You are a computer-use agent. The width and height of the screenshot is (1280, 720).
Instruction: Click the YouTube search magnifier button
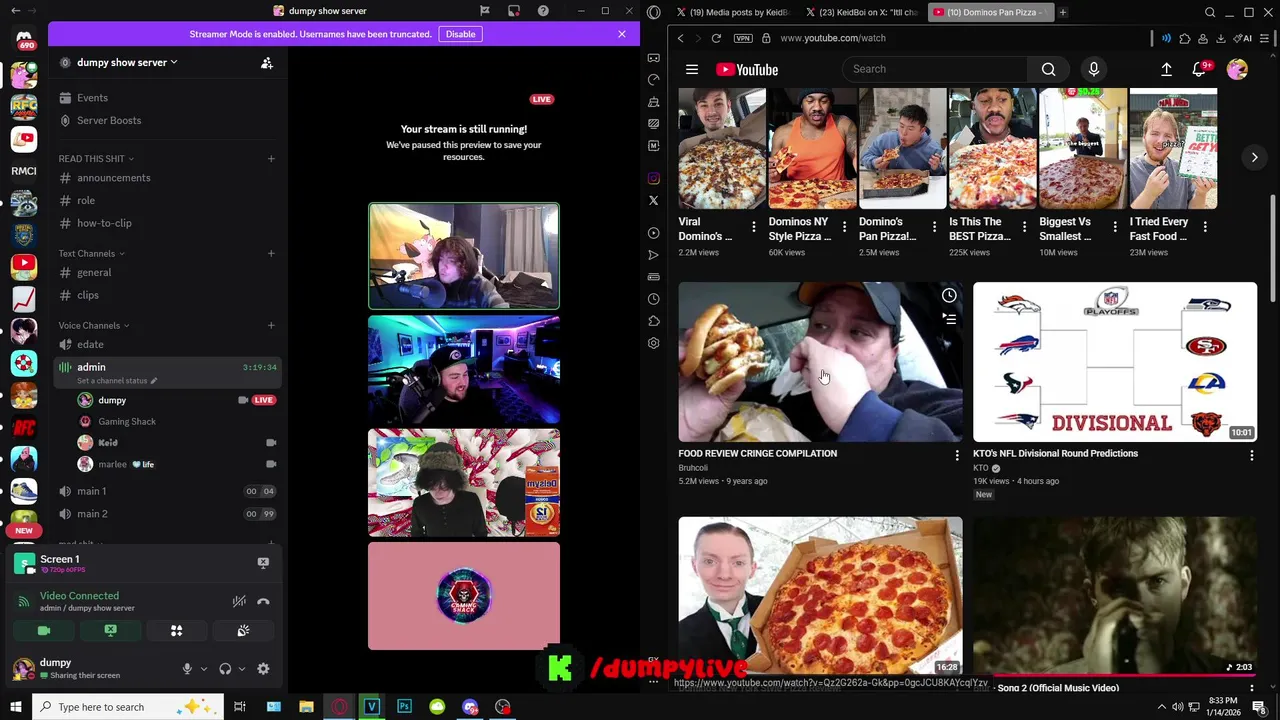pos(1048,69)
